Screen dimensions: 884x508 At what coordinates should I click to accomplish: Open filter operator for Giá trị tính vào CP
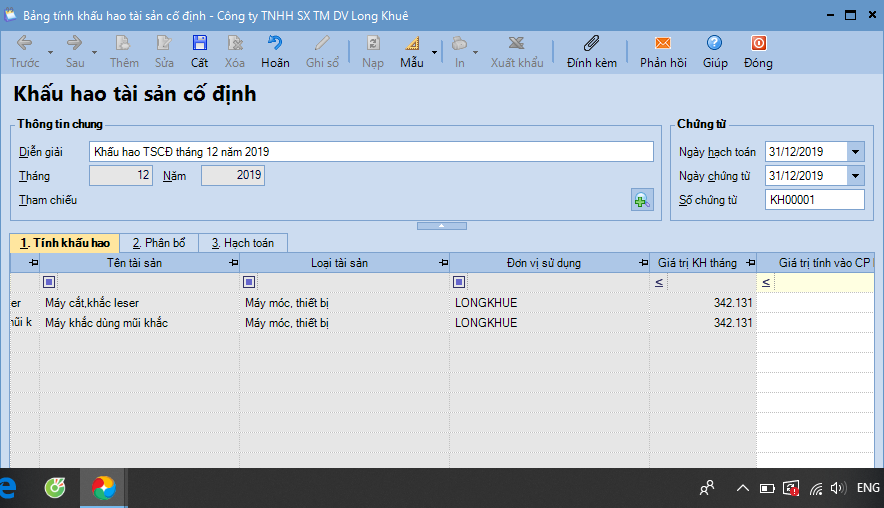766,282
